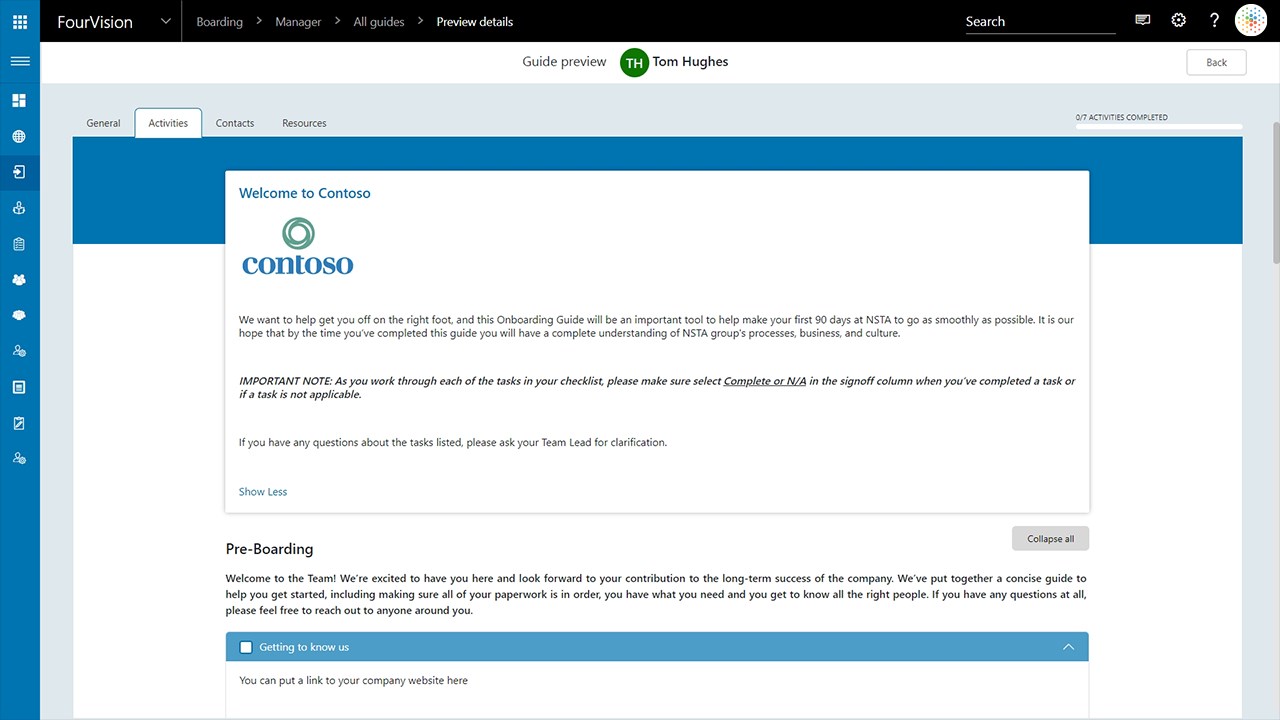Click the FourVision app name
Viewport: 1280px width, 720px height.
pos(95,22)
